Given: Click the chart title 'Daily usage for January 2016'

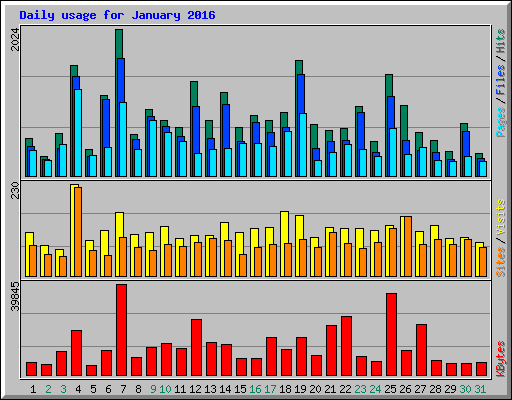Looking at the screenshot, I should pyautogui.click(x=117, y=15).
